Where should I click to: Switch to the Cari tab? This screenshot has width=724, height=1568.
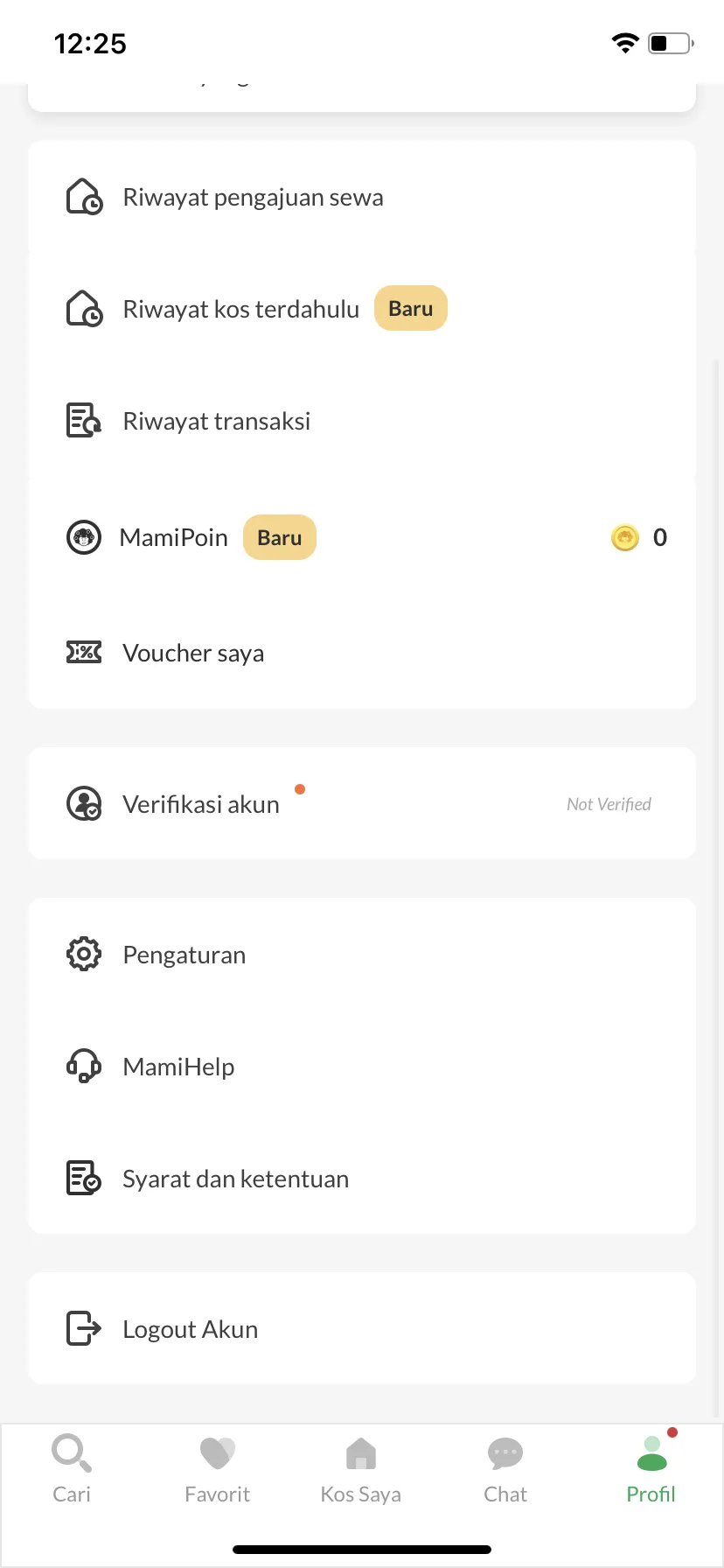(x=72, y=1470)
